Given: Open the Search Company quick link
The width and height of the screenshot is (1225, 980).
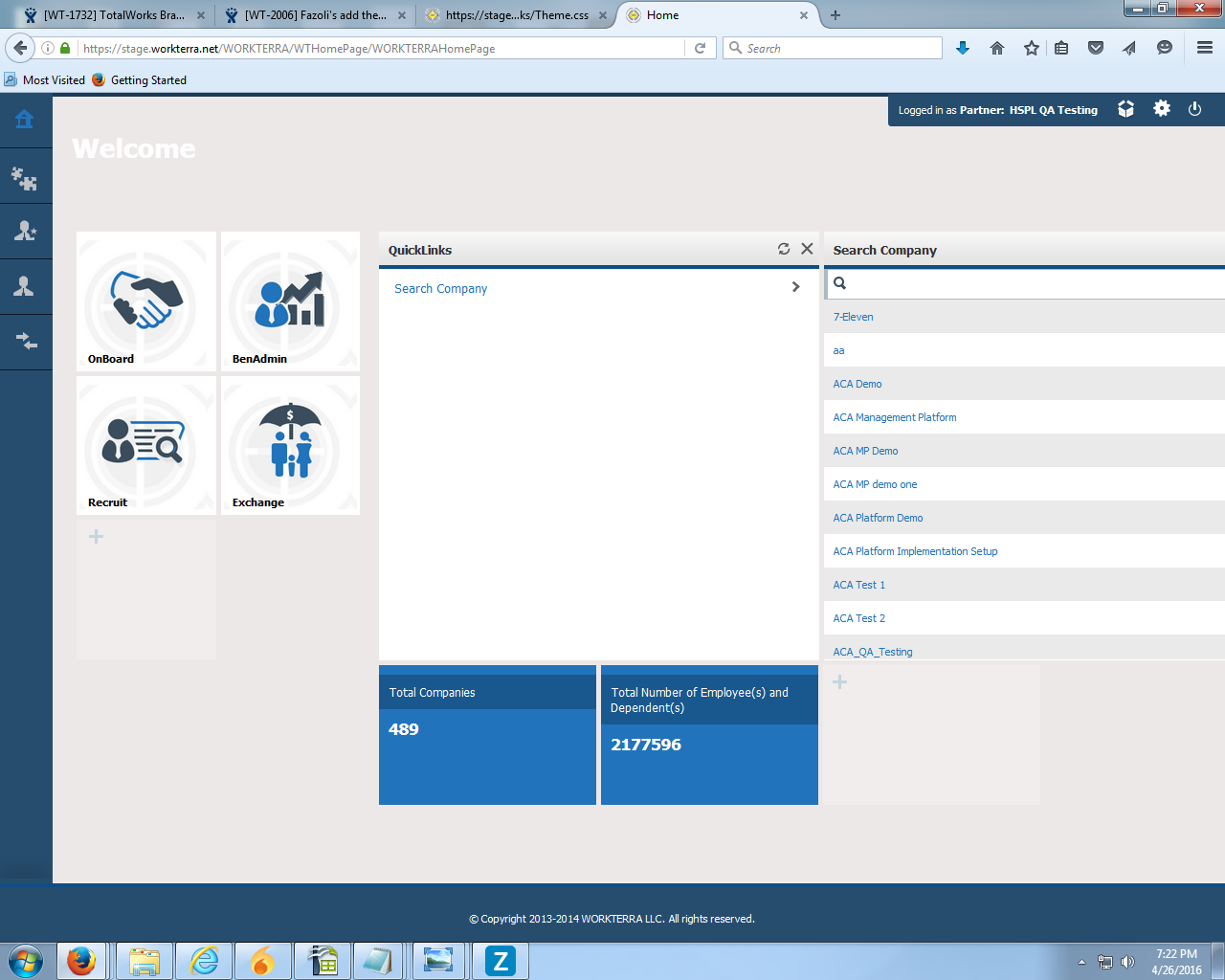Looking at the screenshot, I should (x=440, y=288).
